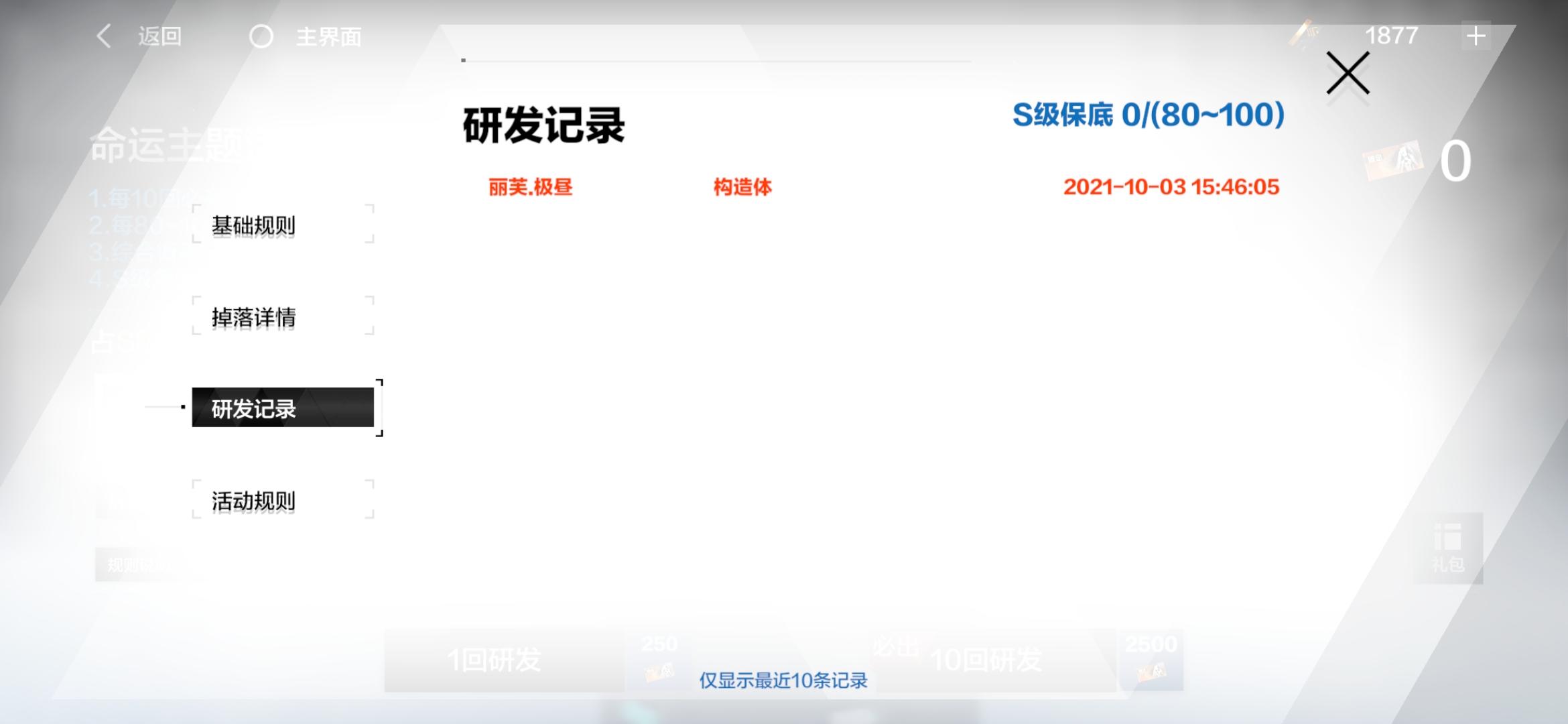Tap the back arrow icon
This screenshot has height=724, width=1568.
pos(104,36)
